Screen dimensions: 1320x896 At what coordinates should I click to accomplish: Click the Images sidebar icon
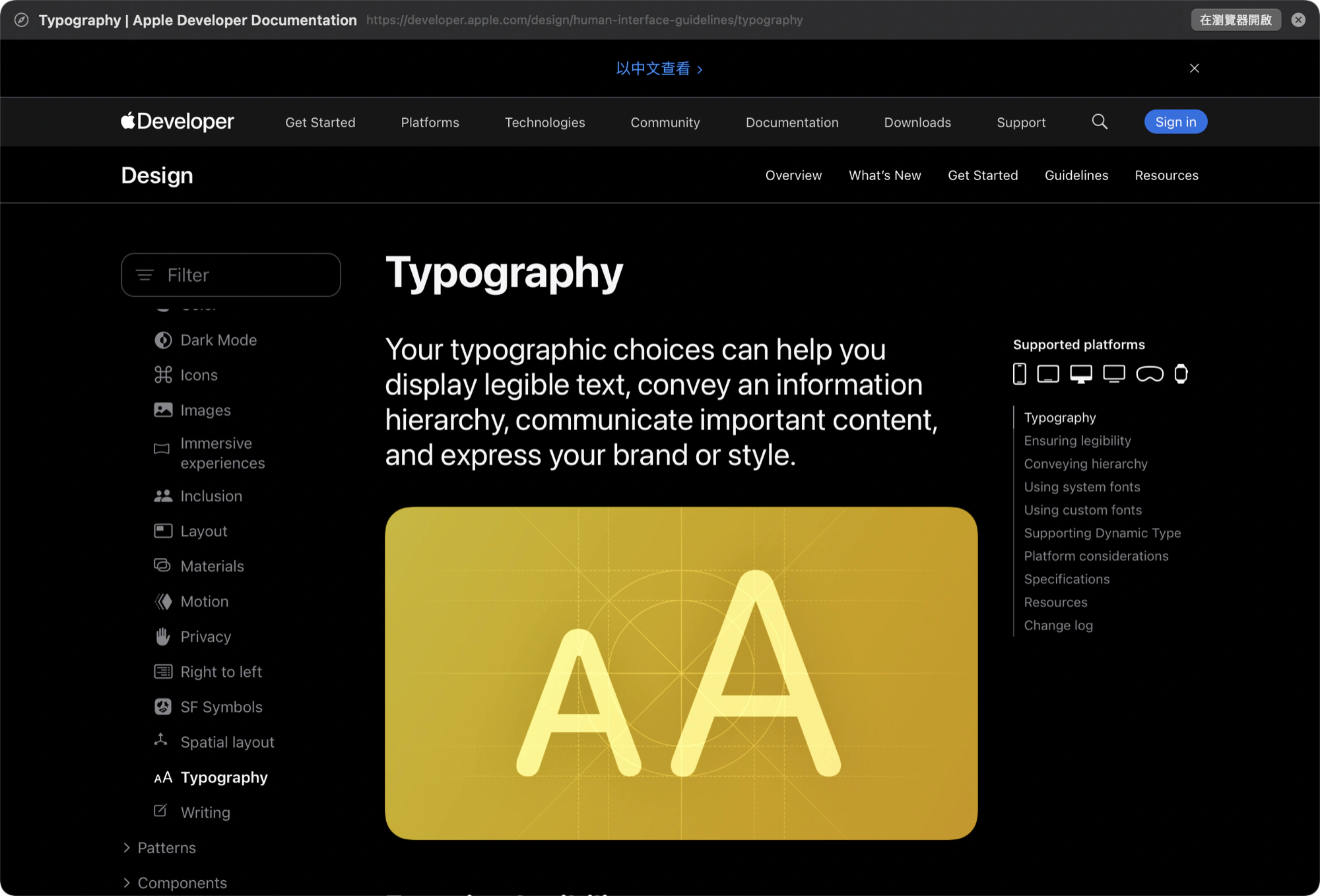pos(163,410)
